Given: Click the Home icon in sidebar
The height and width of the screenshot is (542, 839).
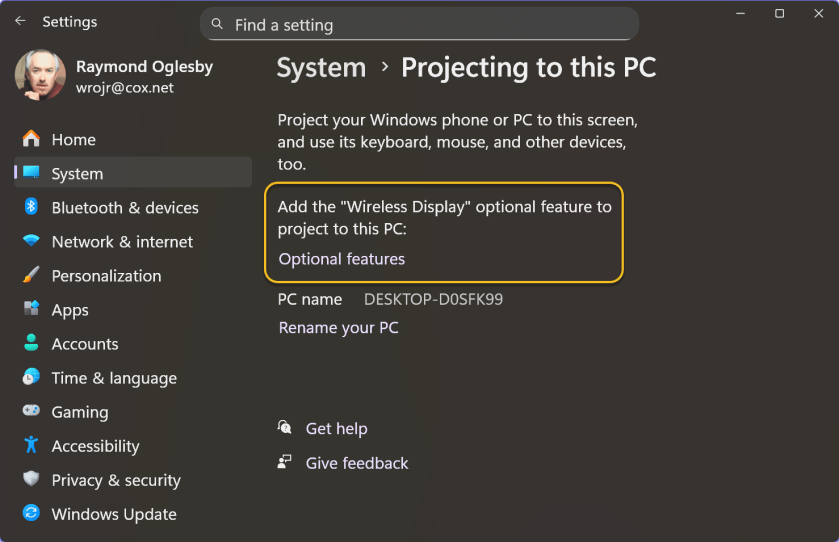Looking at the screenshot, I should (31, 139).
